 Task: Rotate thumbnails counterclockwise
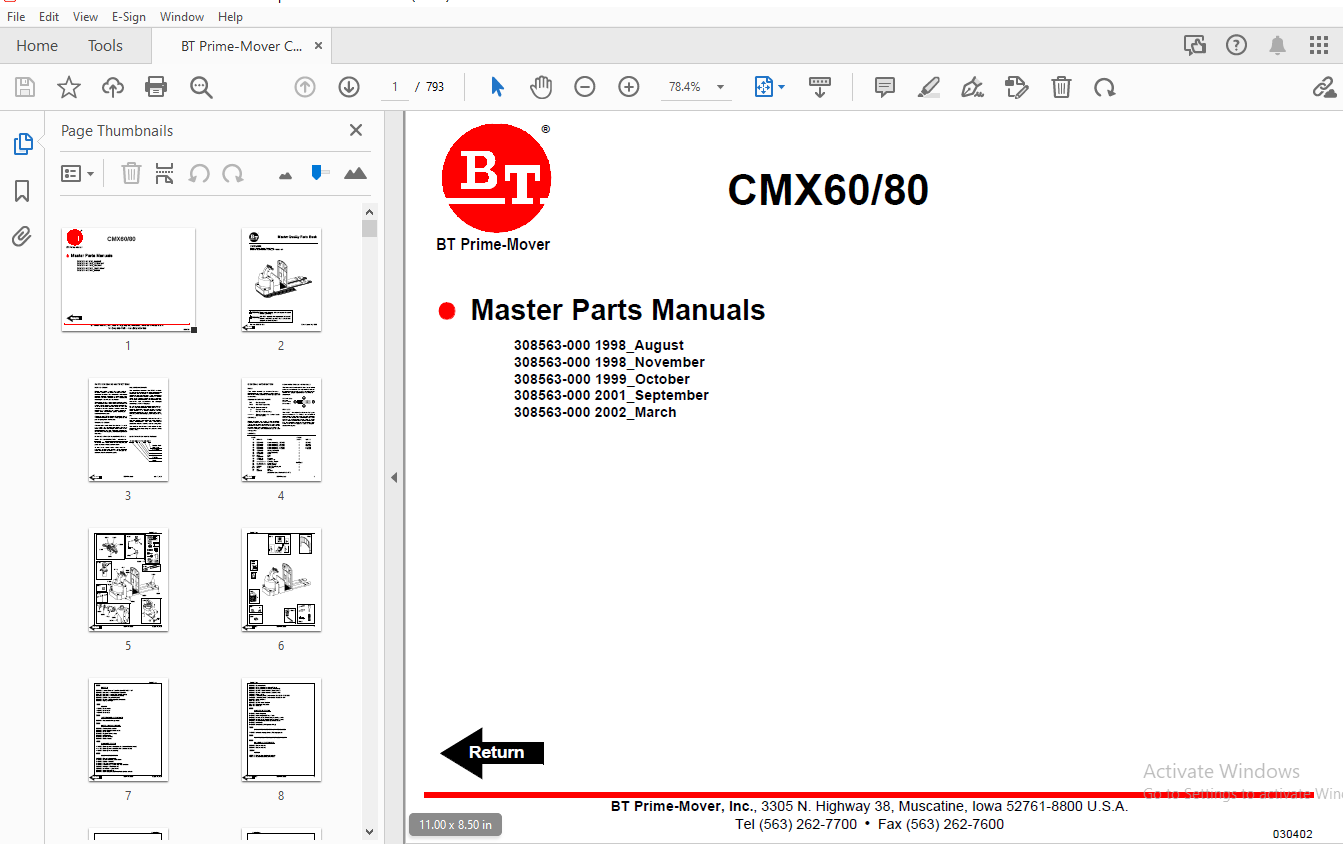199,174
